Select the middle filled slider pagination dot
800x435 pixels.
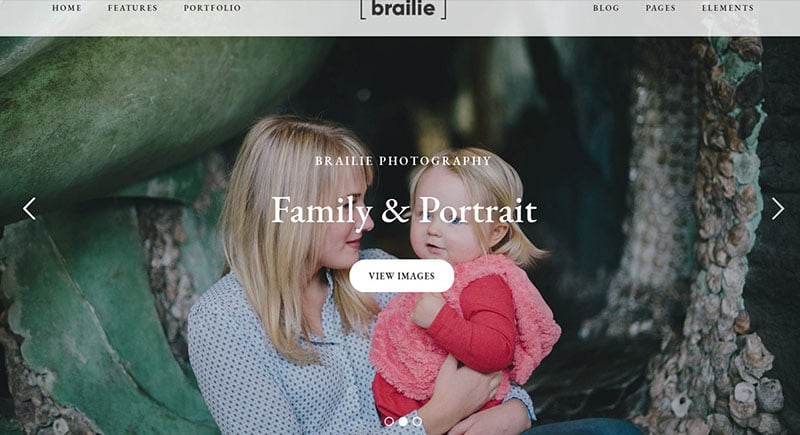pos(403,422)
